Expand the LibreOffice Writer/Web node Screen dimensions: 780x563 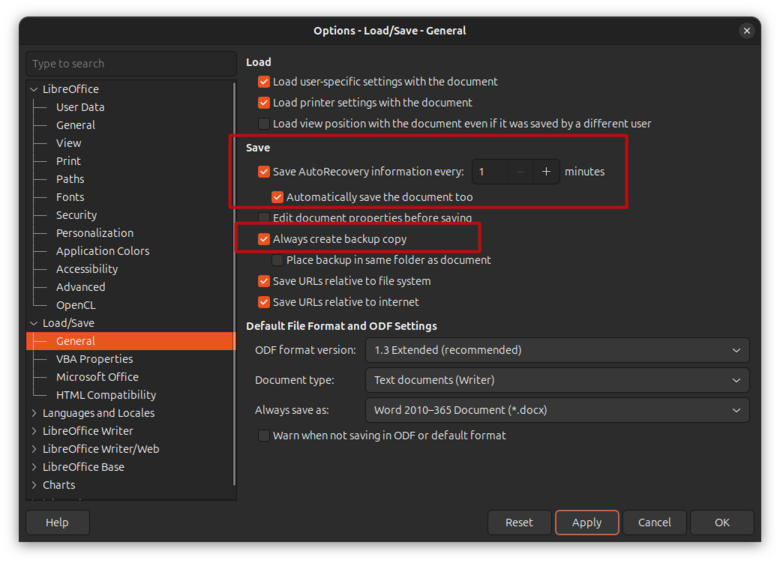(34, 449)
